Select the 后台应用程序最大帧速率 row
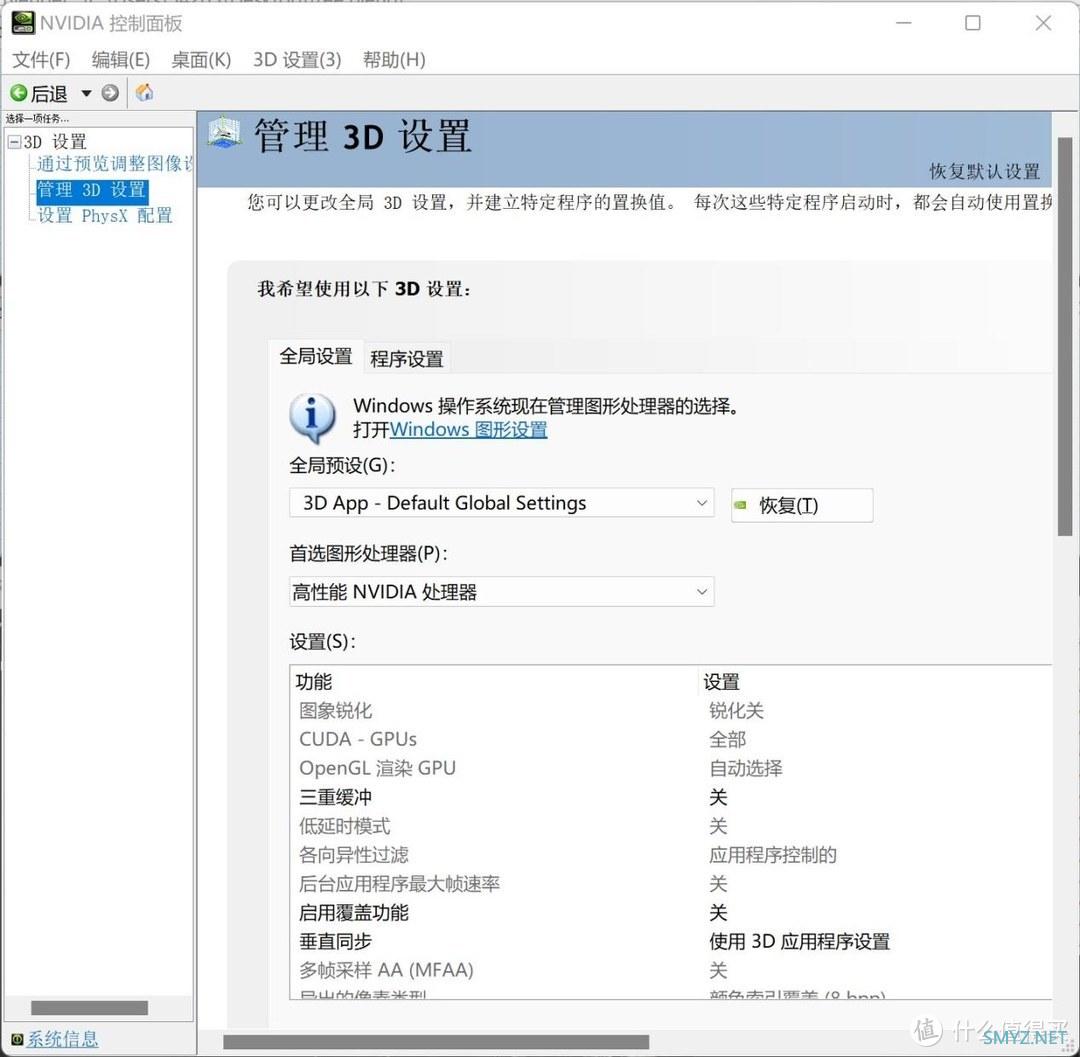1080x1057 pixels. coord(671,884)
